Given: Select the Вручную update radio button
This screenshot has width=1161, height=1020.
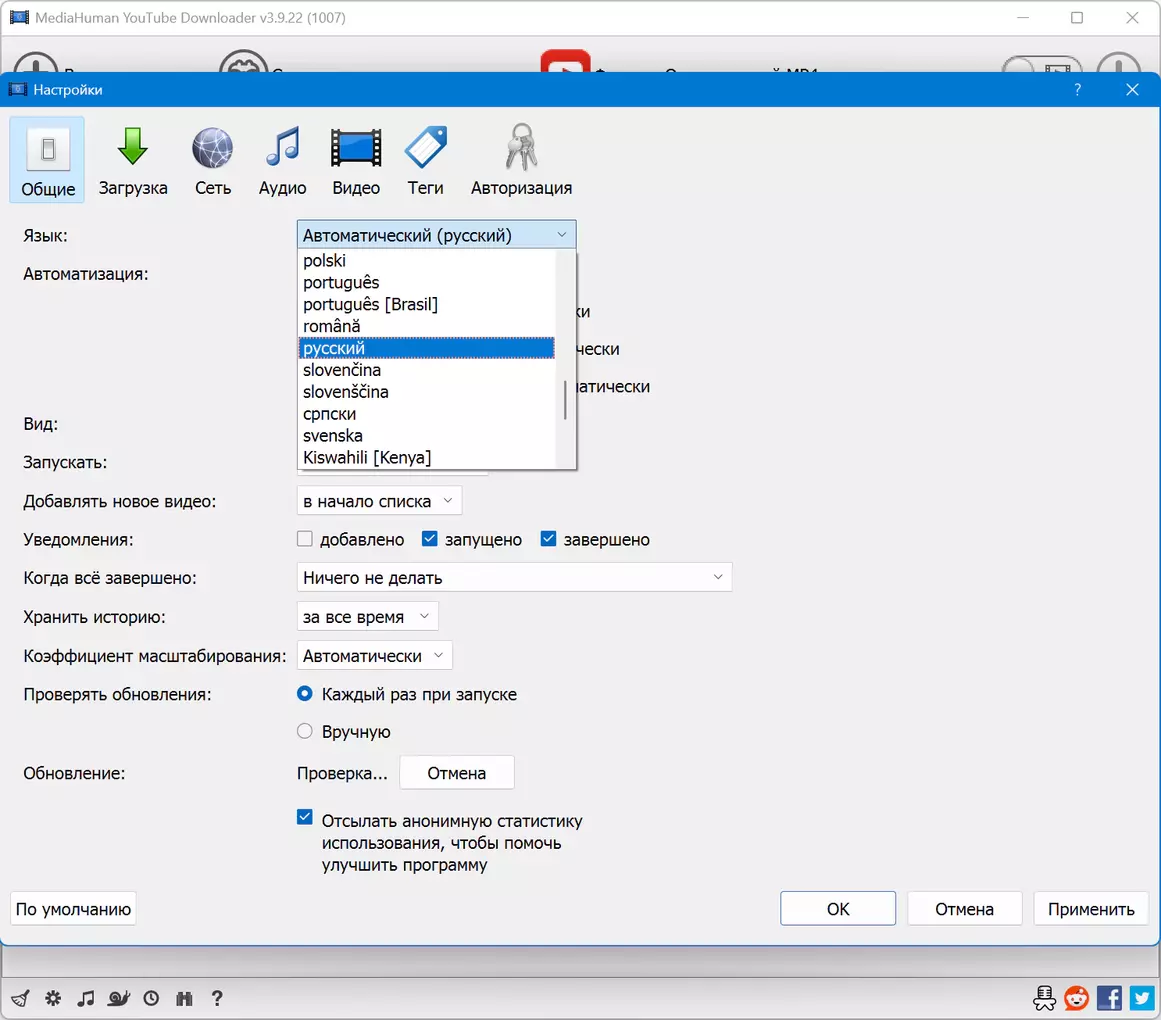Looking at the screenshot, I should [x=304, y=731].
